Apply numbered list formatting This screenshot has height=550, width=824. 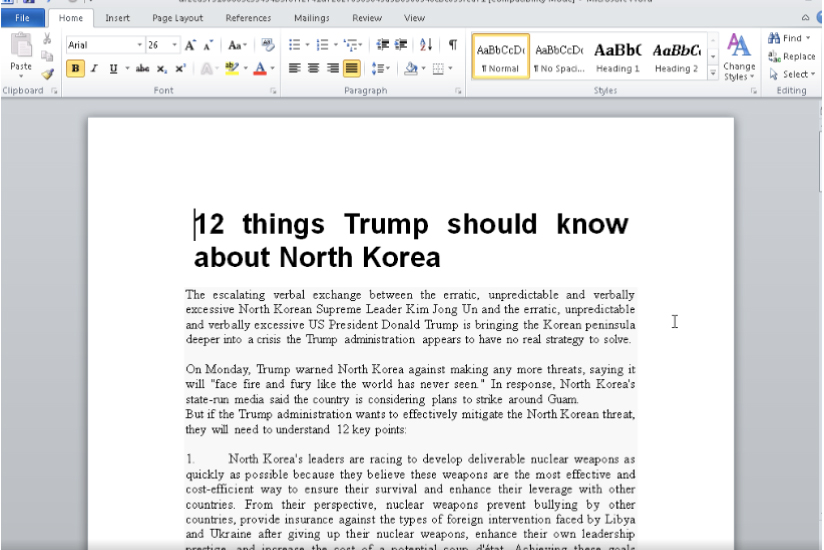pyautogui.click(x=322, y=45)
